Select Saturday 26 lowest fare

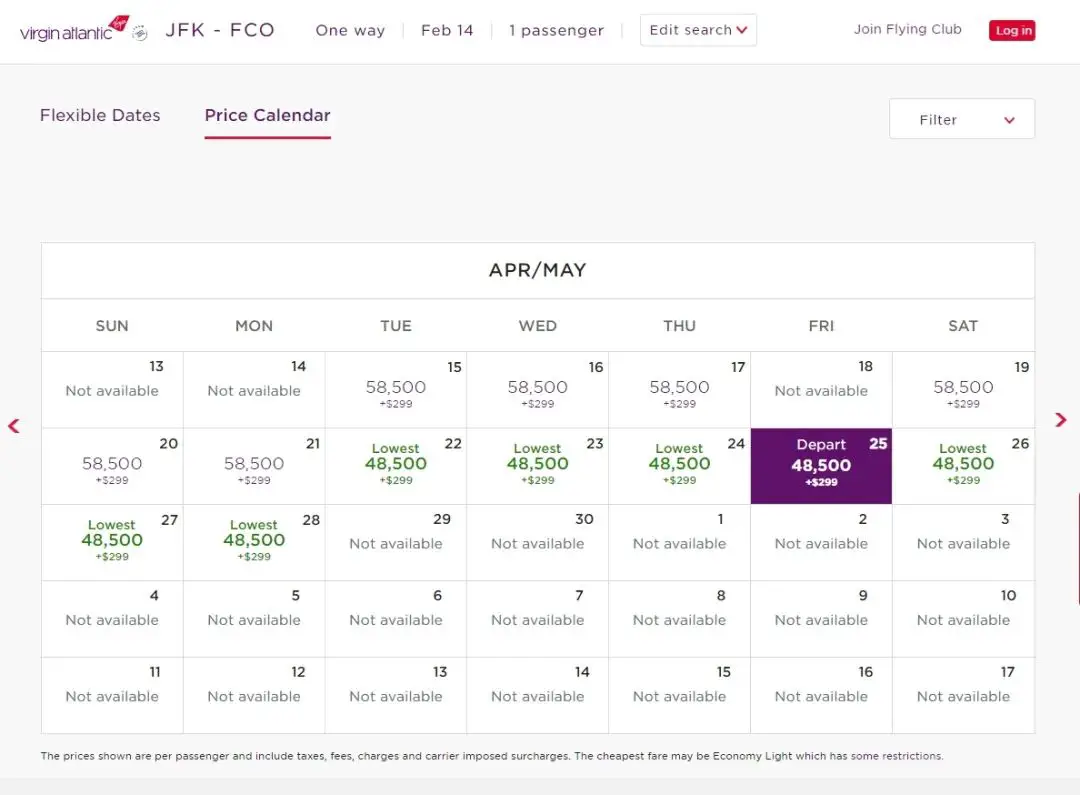pos(963,466)
